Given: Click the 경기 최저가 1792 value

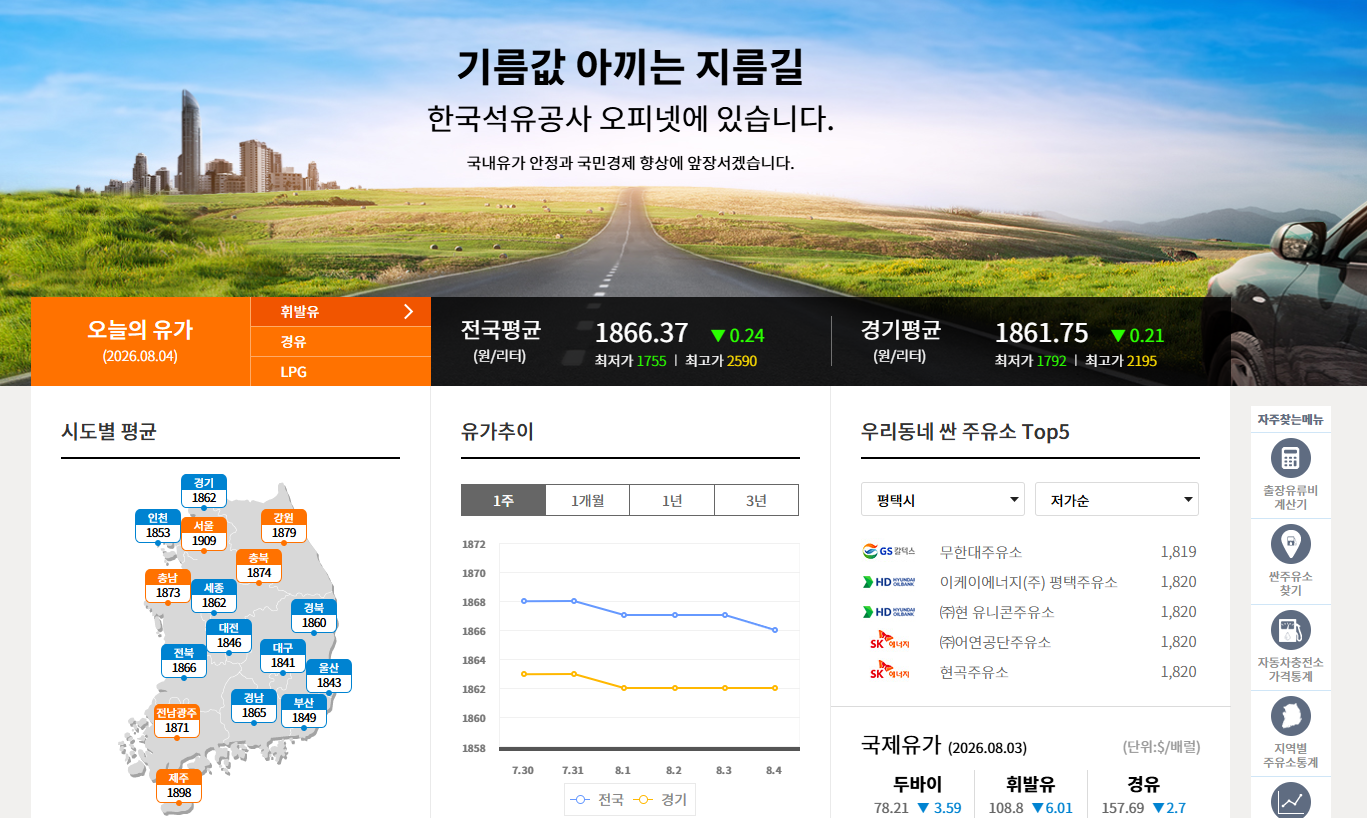Looking at the screenshot, I should pyautogui.click(x=1051, y=361).
